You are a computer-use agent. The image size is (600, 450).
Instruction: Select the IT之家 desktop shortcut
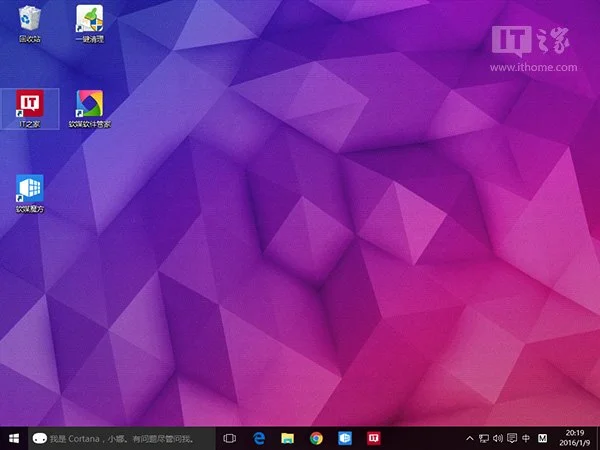click(30, 105)
